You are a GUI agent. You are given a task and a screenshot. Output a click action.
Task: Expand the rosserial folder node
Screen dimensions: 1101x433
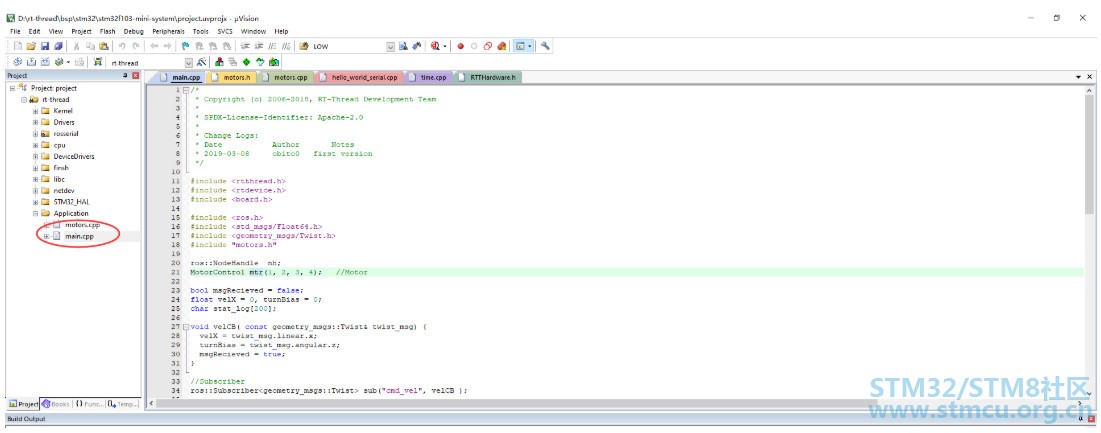click(35, 133)
